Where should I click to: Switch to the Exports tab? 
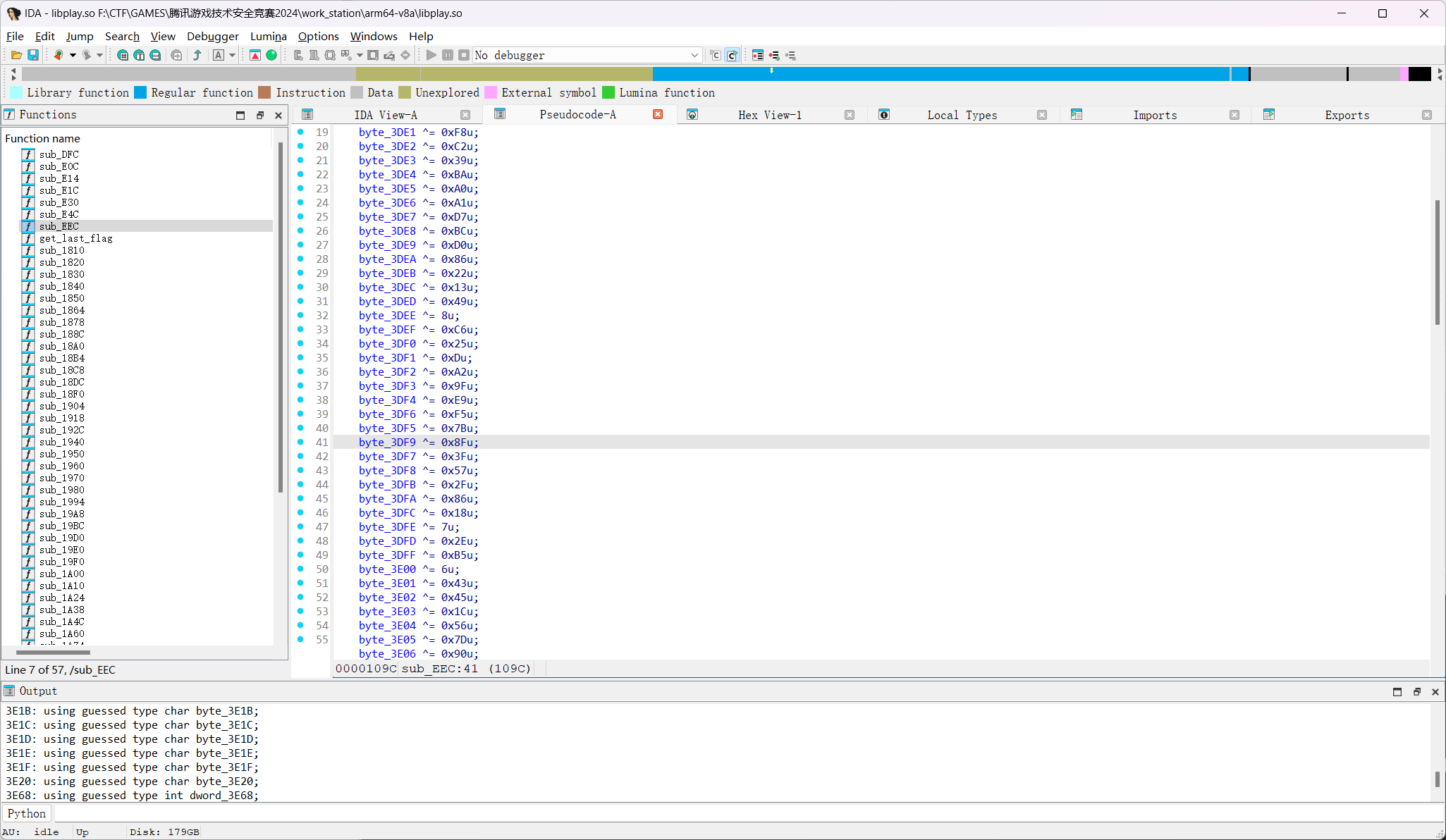click(x=1347, y=115)
